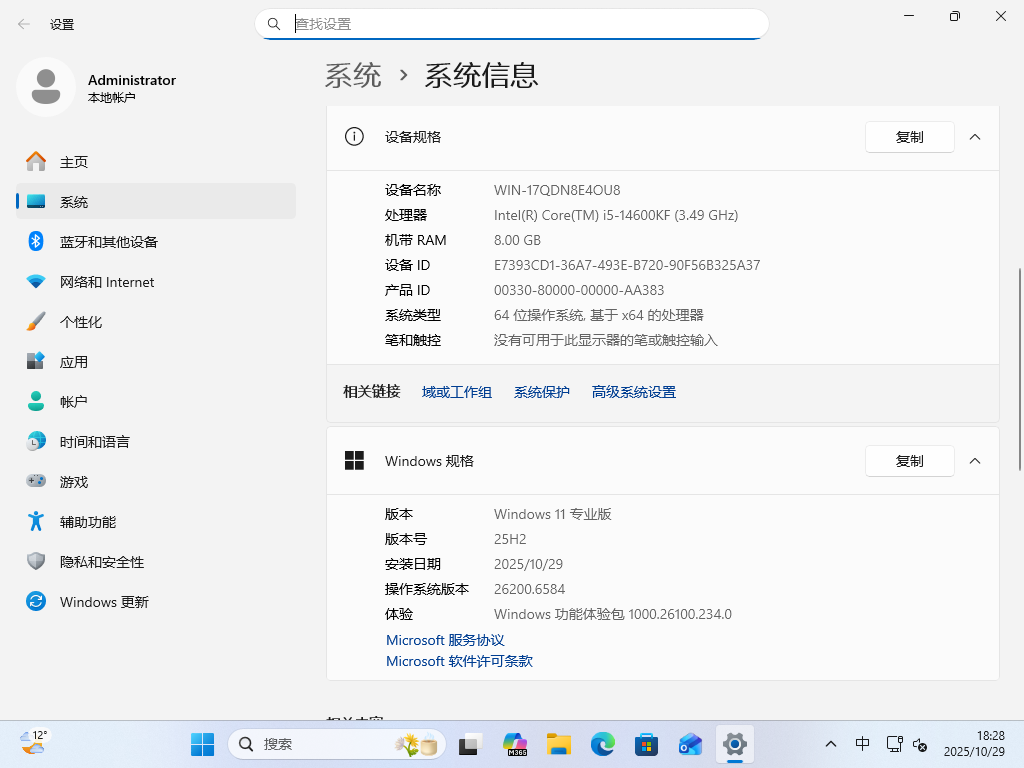Open the 蓝牙和其他设备 settings icon

(x=35, y=241)
